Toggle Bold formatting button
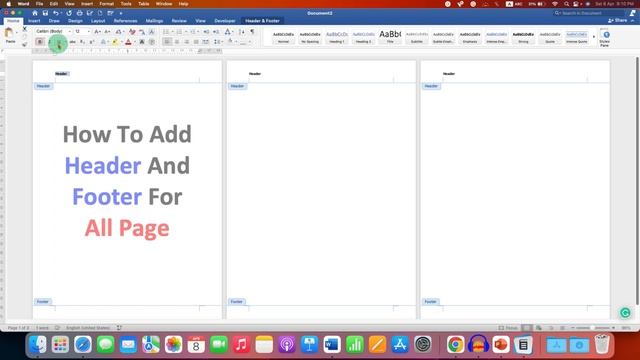 point(40,42)
